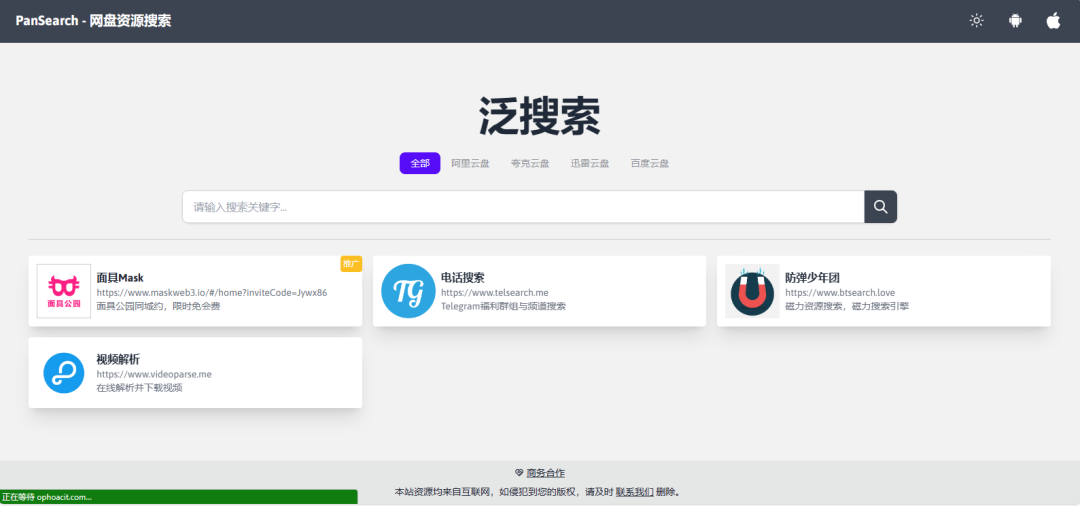1080x506 pixels.
Task: Click the 联系我们 footer link
Action: point(634,492)
